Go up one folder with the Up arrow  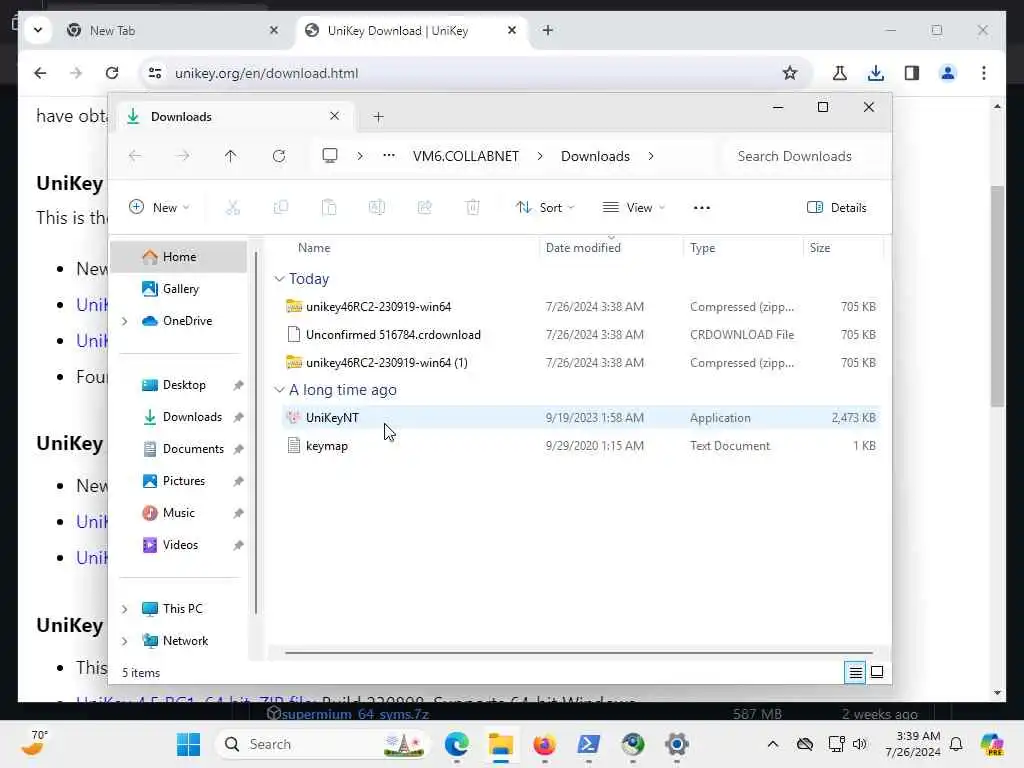[231, 156]
